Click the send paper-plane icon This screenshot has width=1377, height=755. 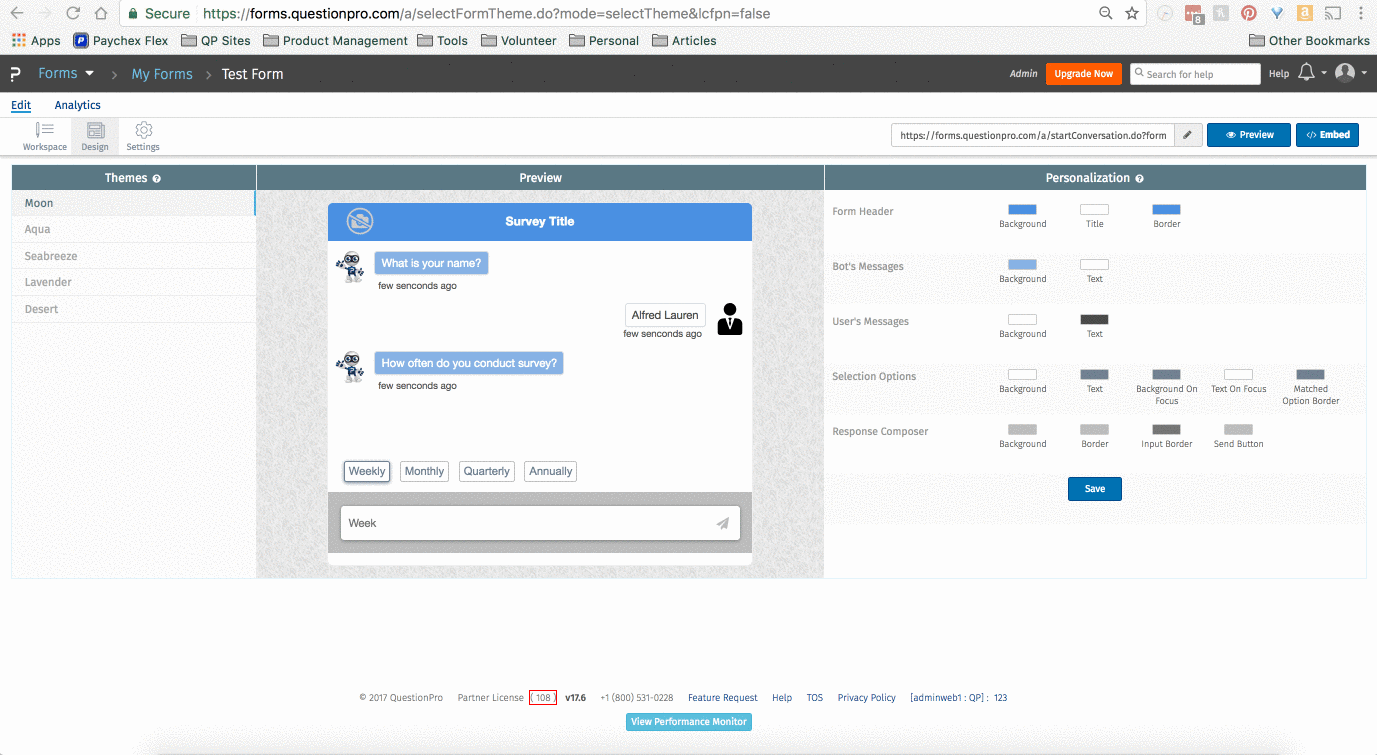pyautogui.click(x=722, y=523)
